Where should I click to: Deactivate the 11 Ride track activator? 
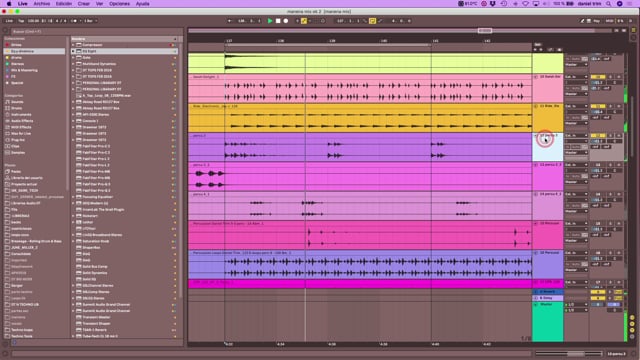coord(598,106)
